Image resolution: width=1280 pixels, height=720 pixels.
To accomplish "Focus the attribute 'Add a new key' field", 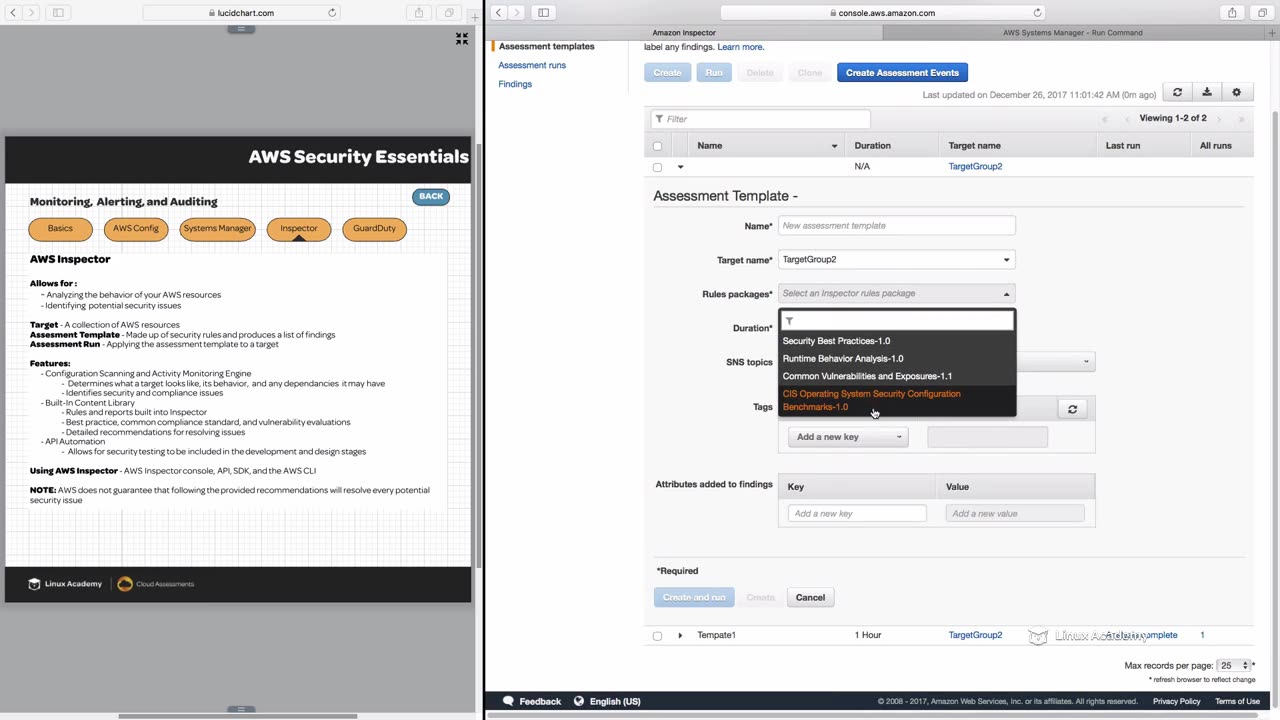I will point(857,514).
